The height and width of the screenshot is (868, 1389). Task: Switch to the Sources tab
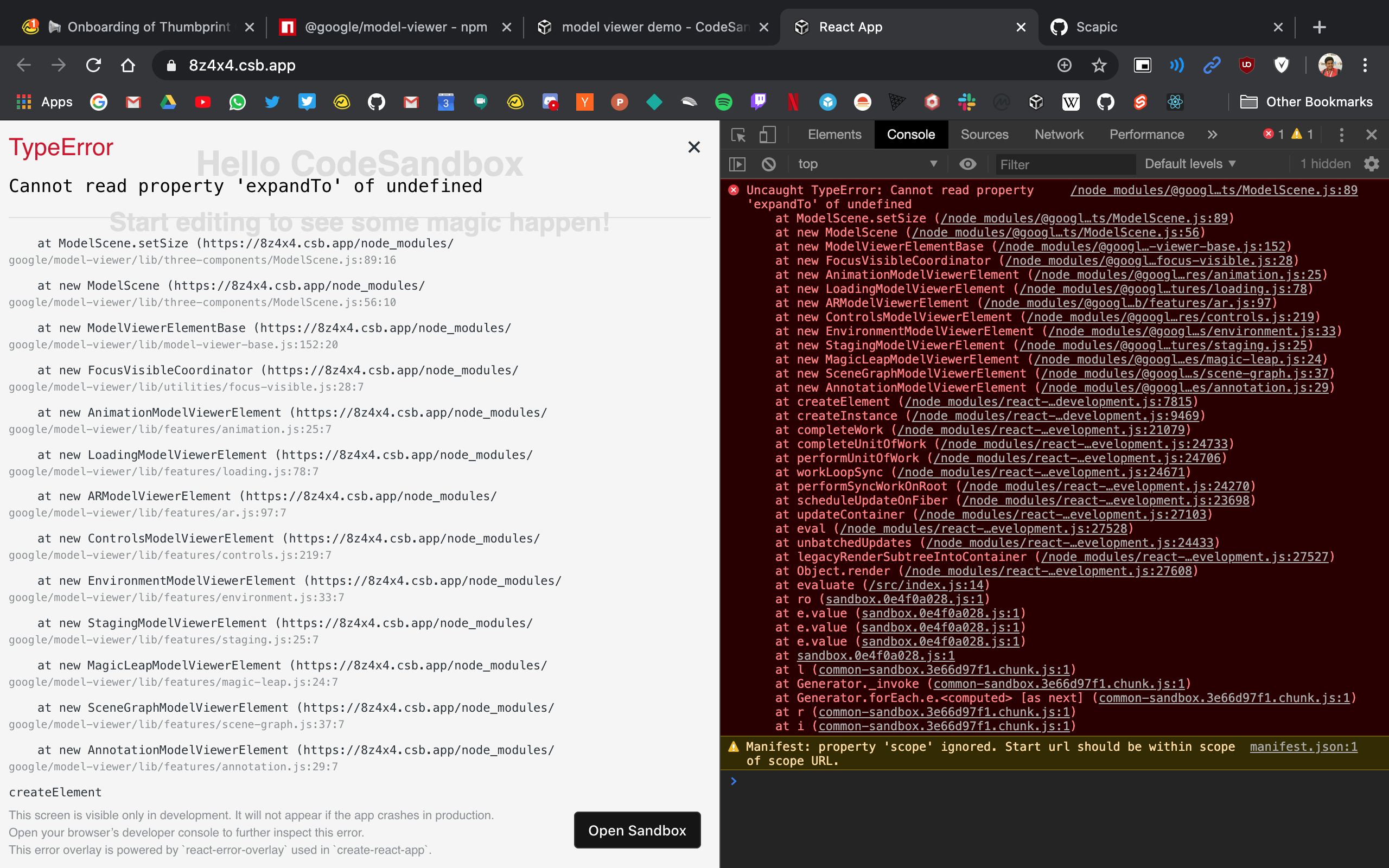point(984,135)
